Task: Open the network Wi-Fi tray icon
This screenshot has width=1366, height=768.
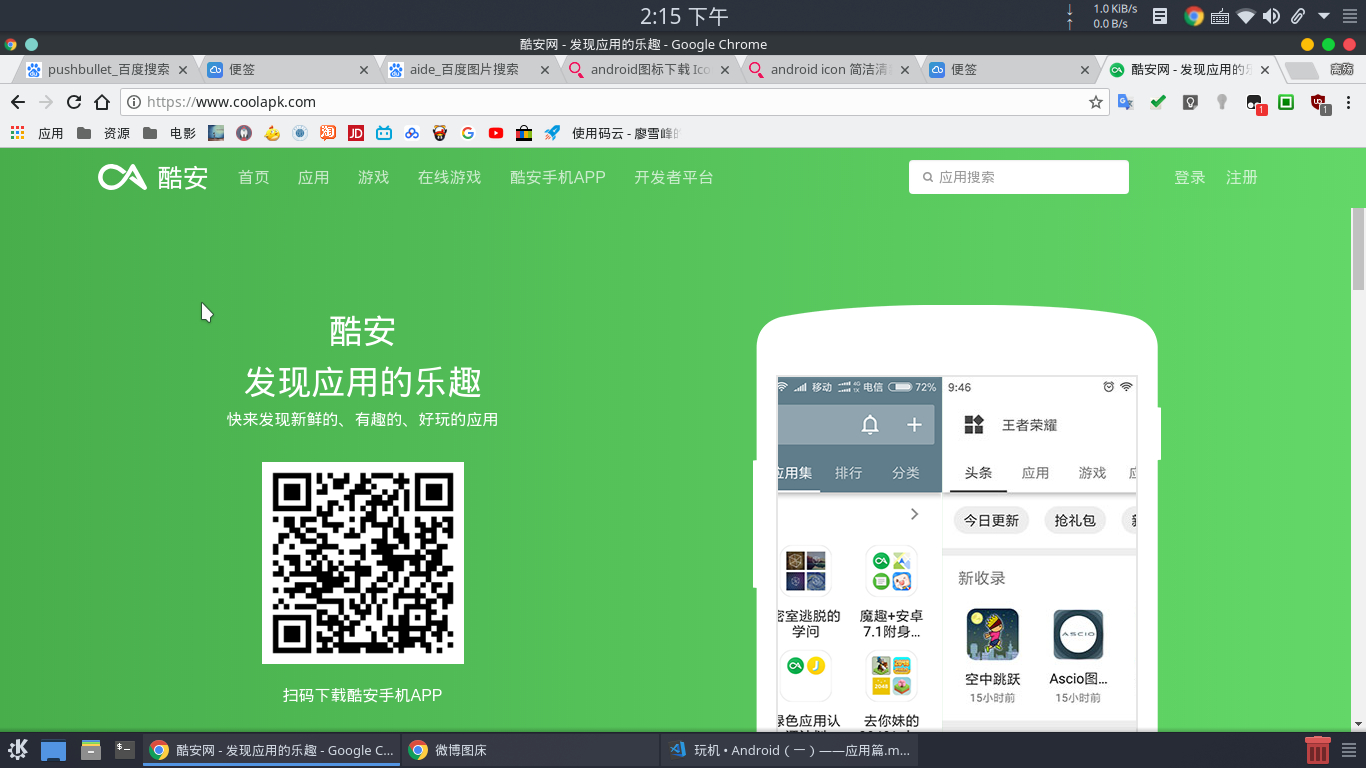Action: (1245, 16)
